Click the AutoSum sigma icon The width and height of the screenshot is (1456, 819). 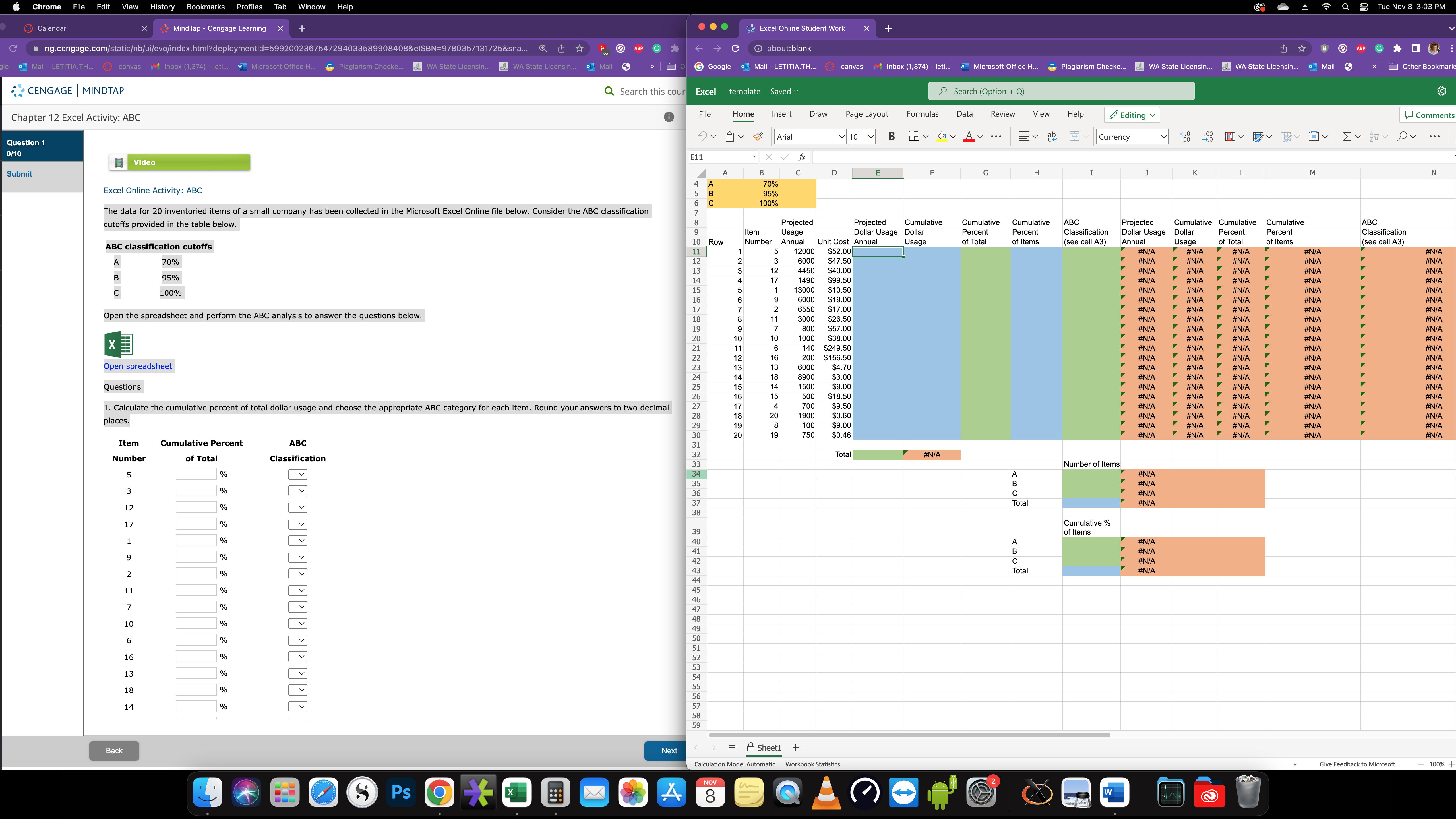1346,136
